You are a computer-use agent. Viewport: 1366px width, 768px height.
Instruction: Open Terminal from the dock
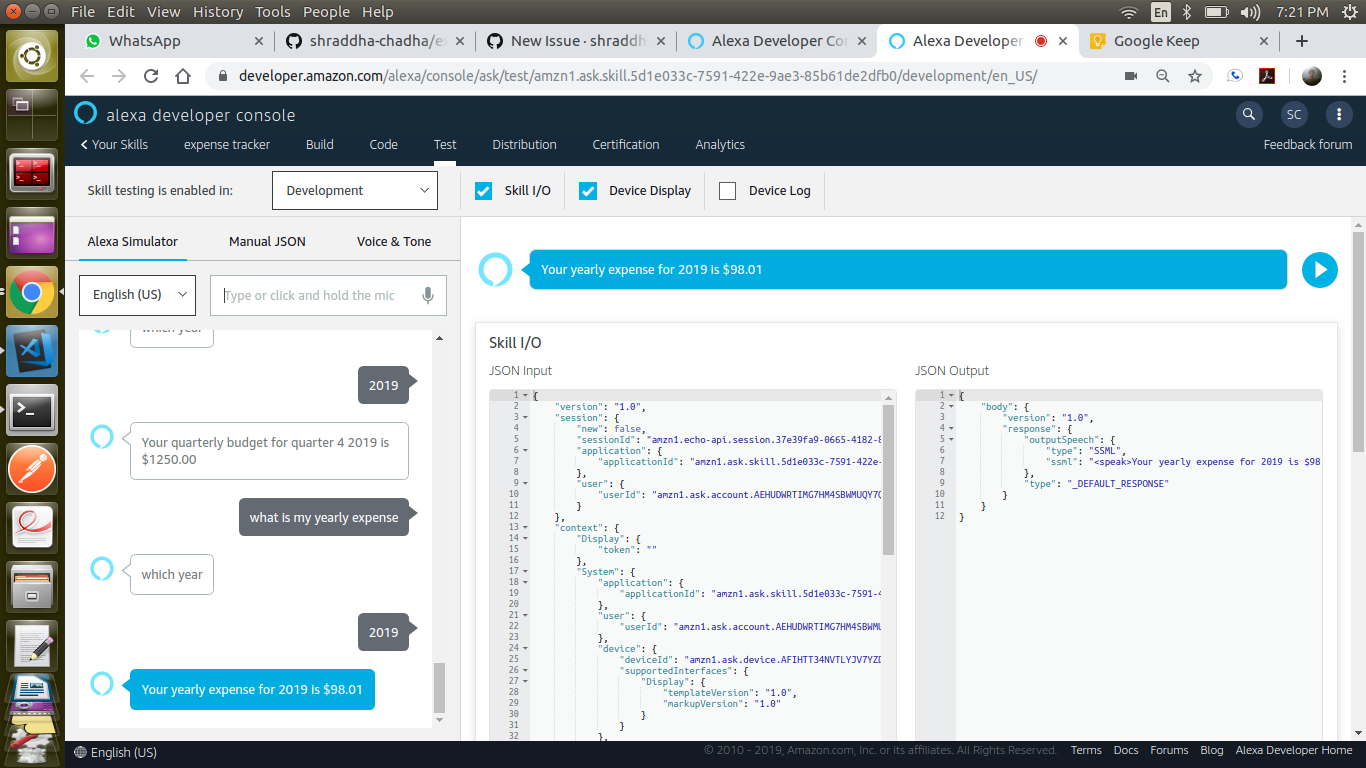[x=32, y=409]
